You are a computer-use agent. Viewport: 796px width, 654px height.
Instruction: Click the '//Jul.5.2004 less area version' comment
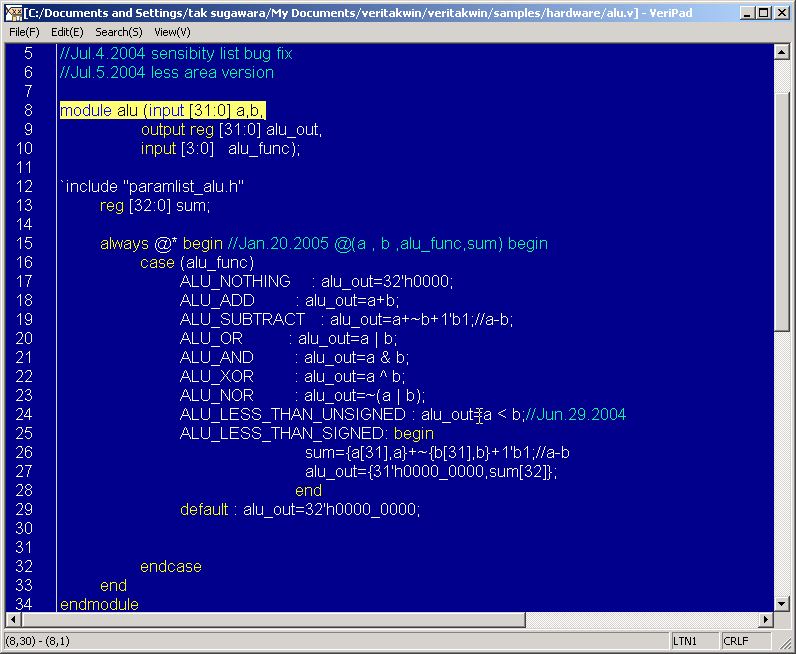(x=167, y=72)
